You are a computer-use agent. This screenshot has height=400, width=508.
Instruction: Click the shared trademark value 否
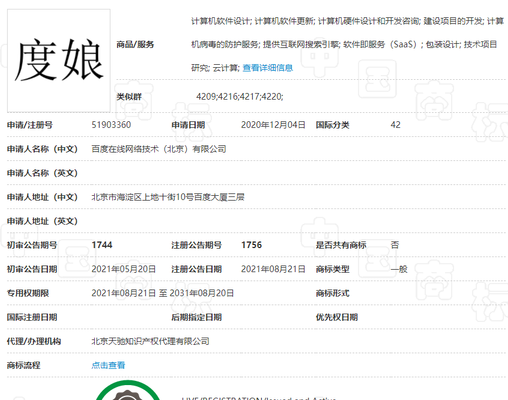[x=395, y=245]
